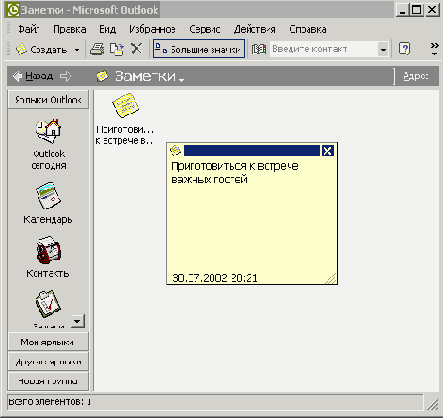Open the Сервис menu
This screenshot has height=418, width=443.
pyautogui.click(x=205, y=29)
